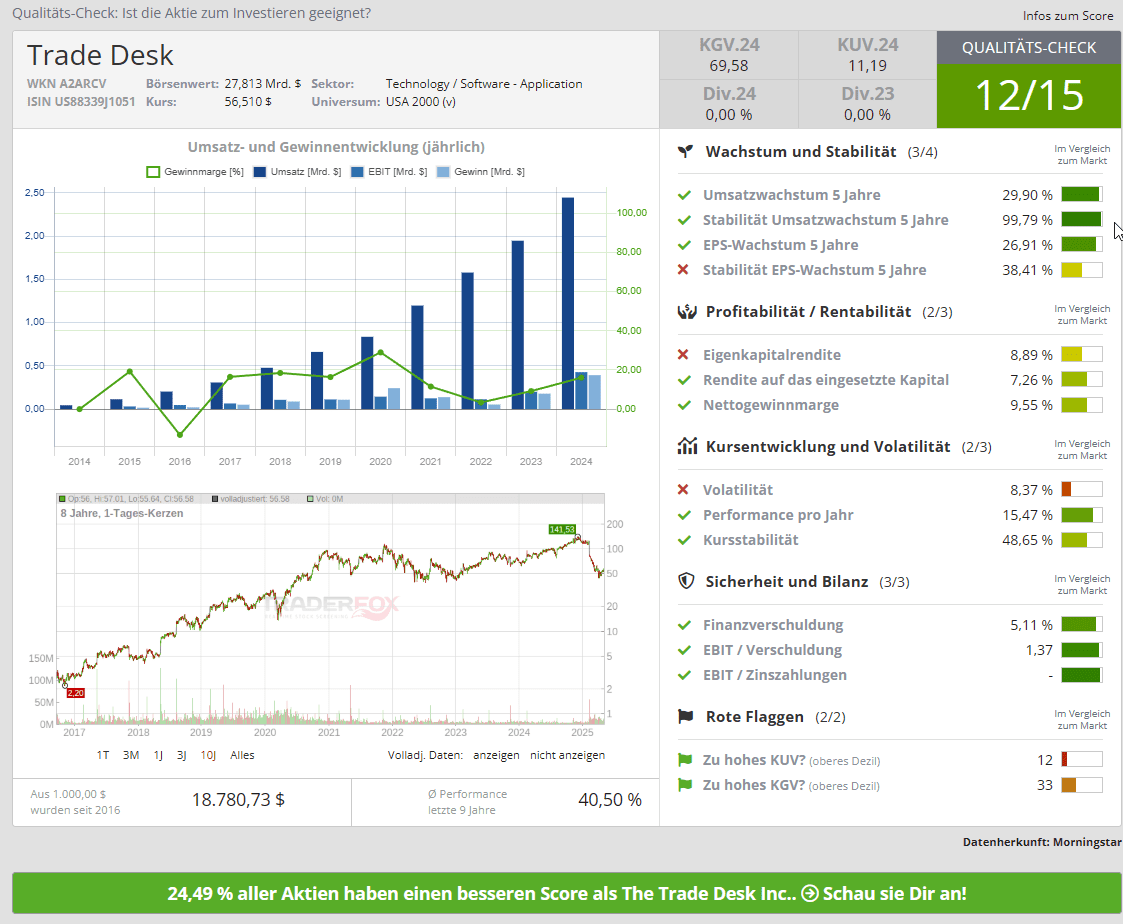Toggle EBIT [Mrd. $] series in chart legend
The width and height of the screenshot is (1123, 924).
point(389,172)
